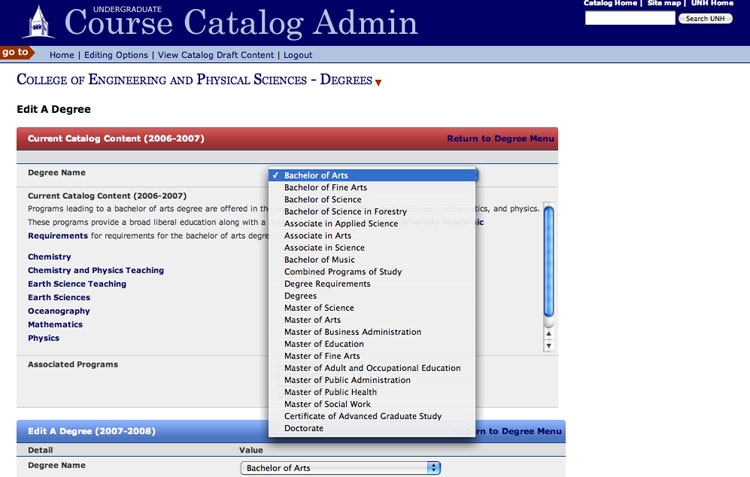Choose the Doctorate option

coord(373,428)
